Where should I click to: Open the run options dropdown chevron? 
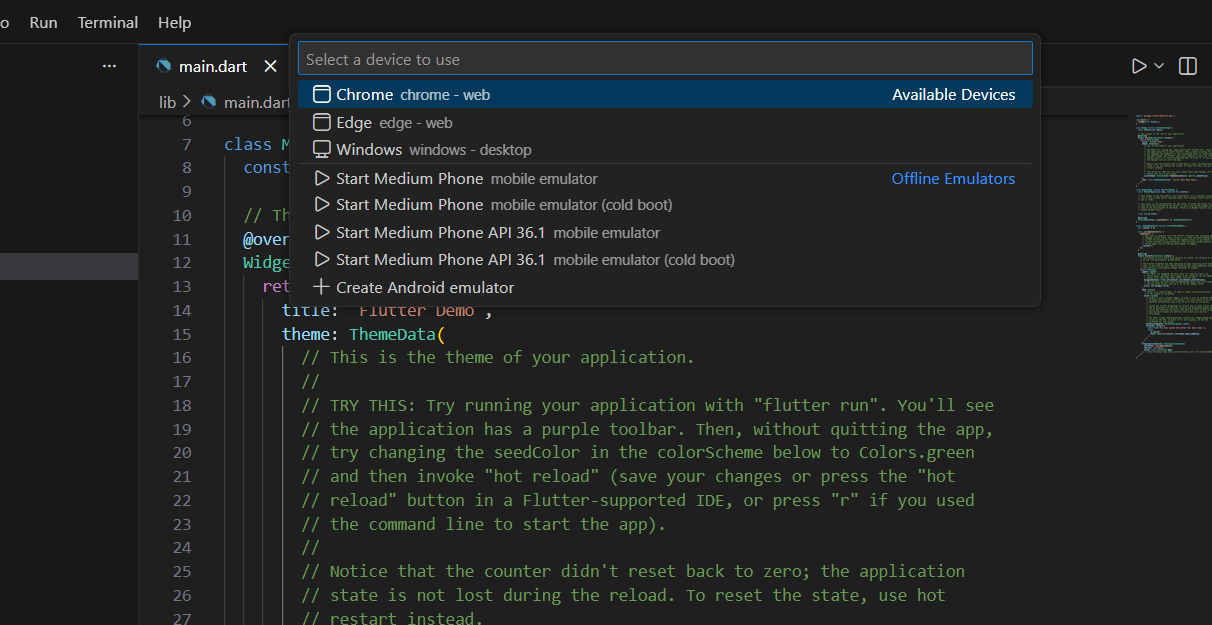[1160, 66]
